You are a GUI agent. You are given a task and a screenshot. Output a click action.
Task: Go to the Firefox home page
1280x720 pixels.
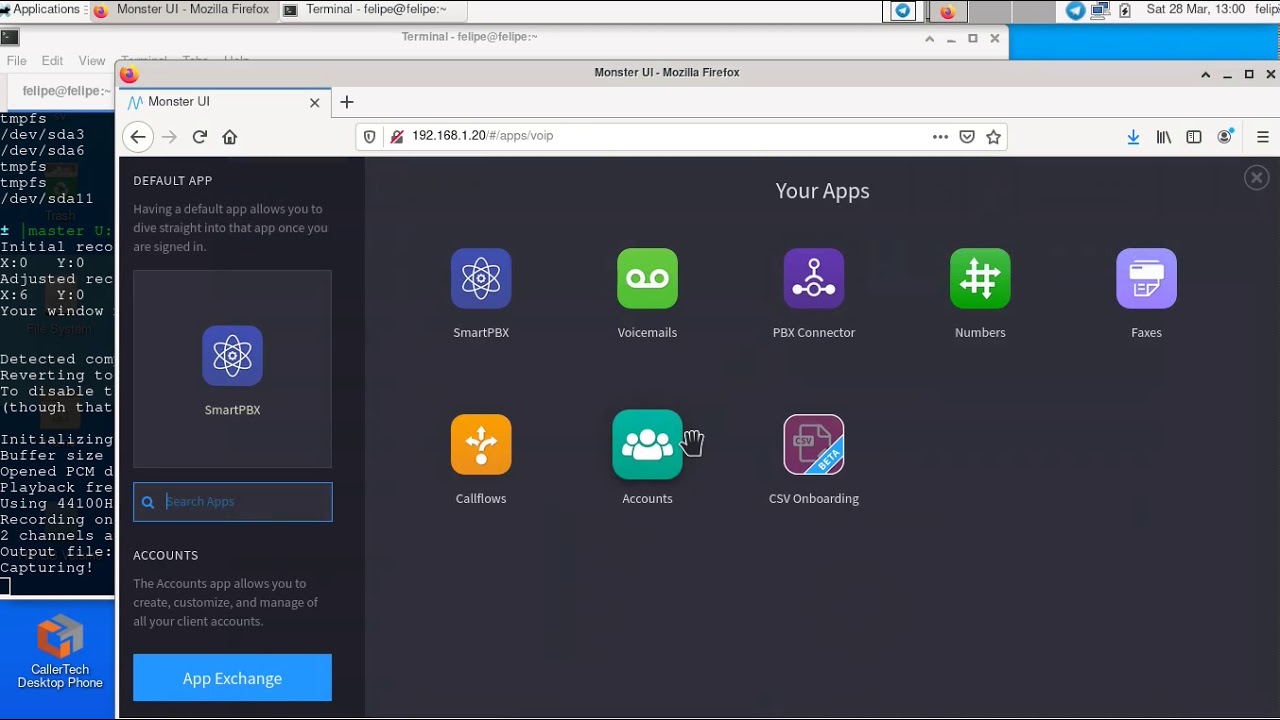tap(230, 137)
